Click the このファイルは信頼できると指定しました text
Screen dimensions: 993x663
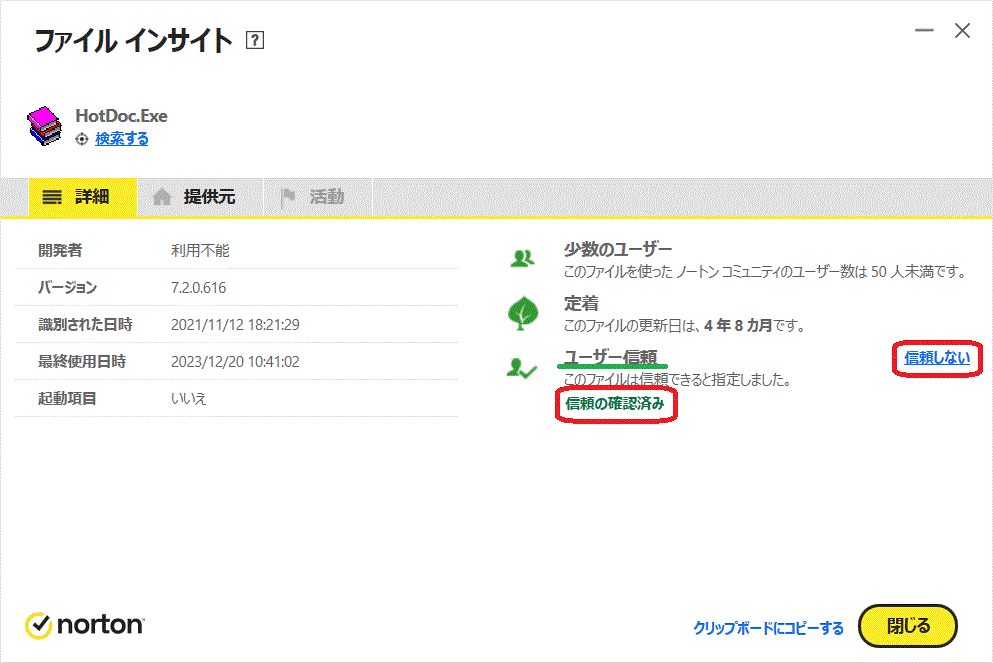pyautogui.click(x=677, y=380)
